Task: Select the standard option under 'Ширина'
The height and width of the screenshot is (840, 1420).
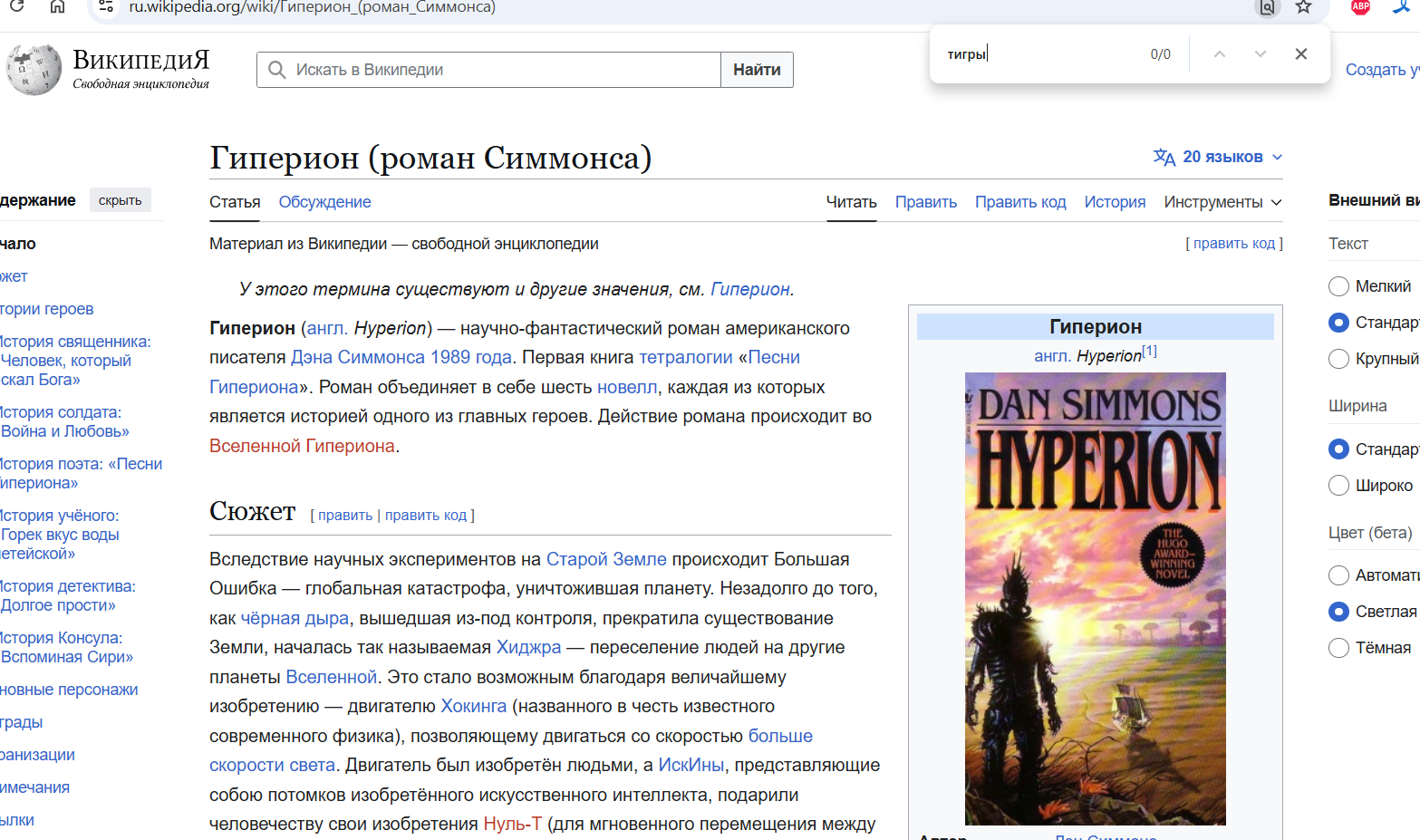Action: coord(1338,449)
